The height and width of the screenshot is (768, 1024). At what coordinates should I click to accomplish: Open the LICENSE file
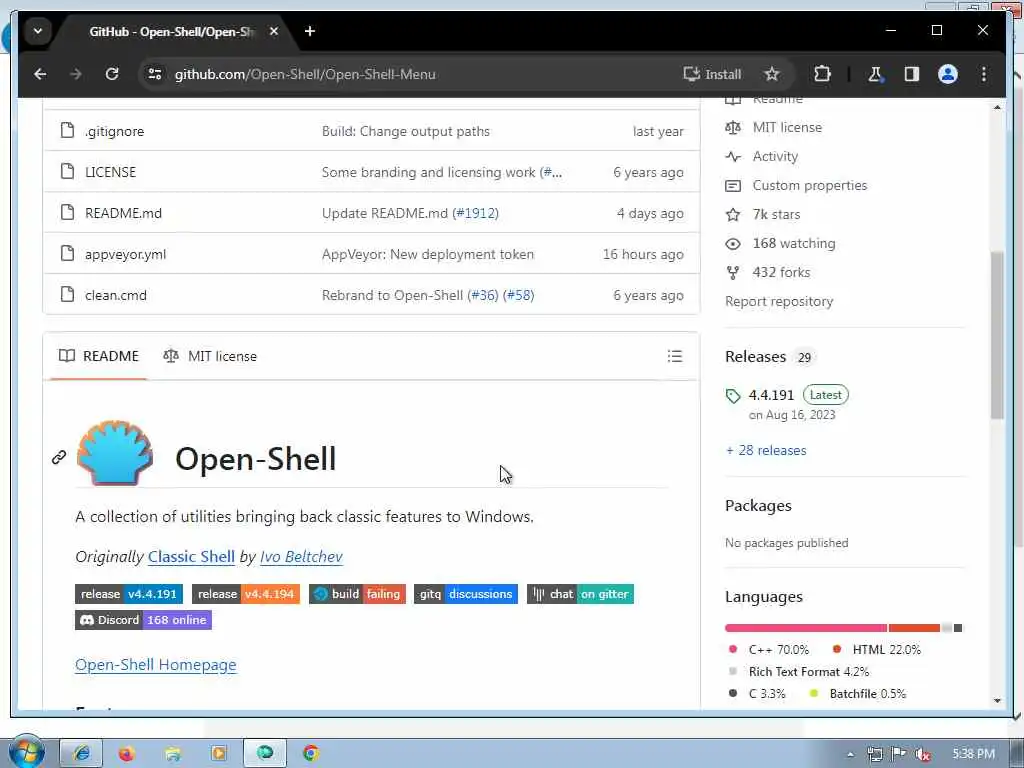click(110, 172)
